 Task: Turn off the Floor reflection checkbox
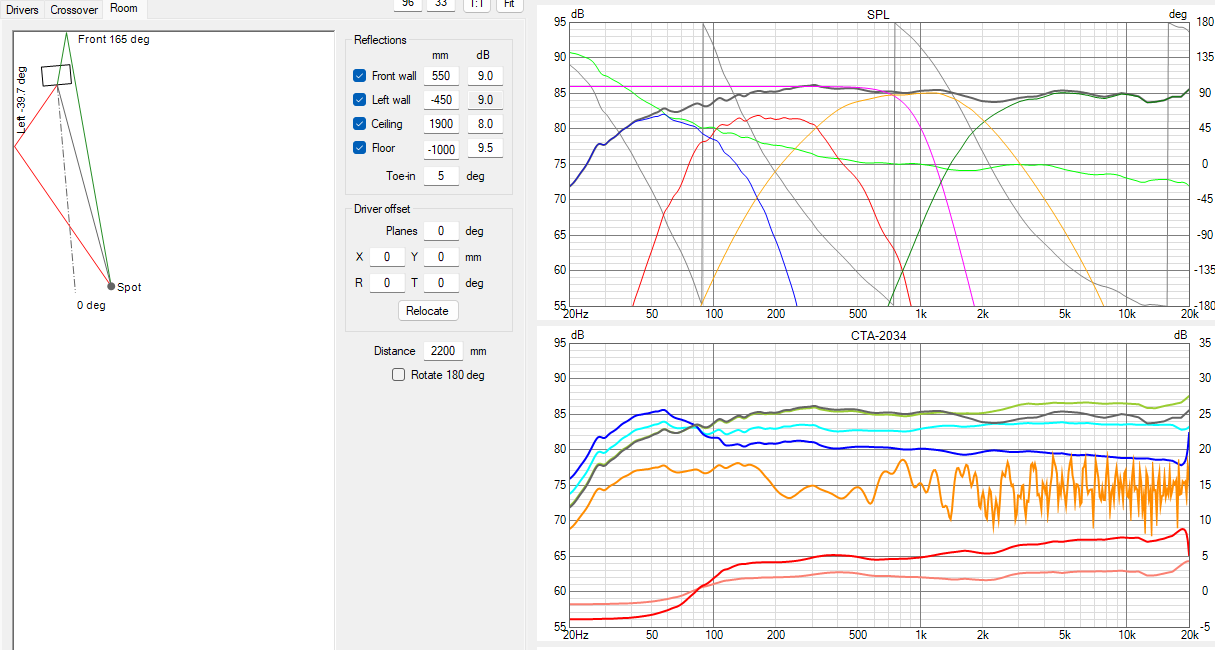(360, 148)
